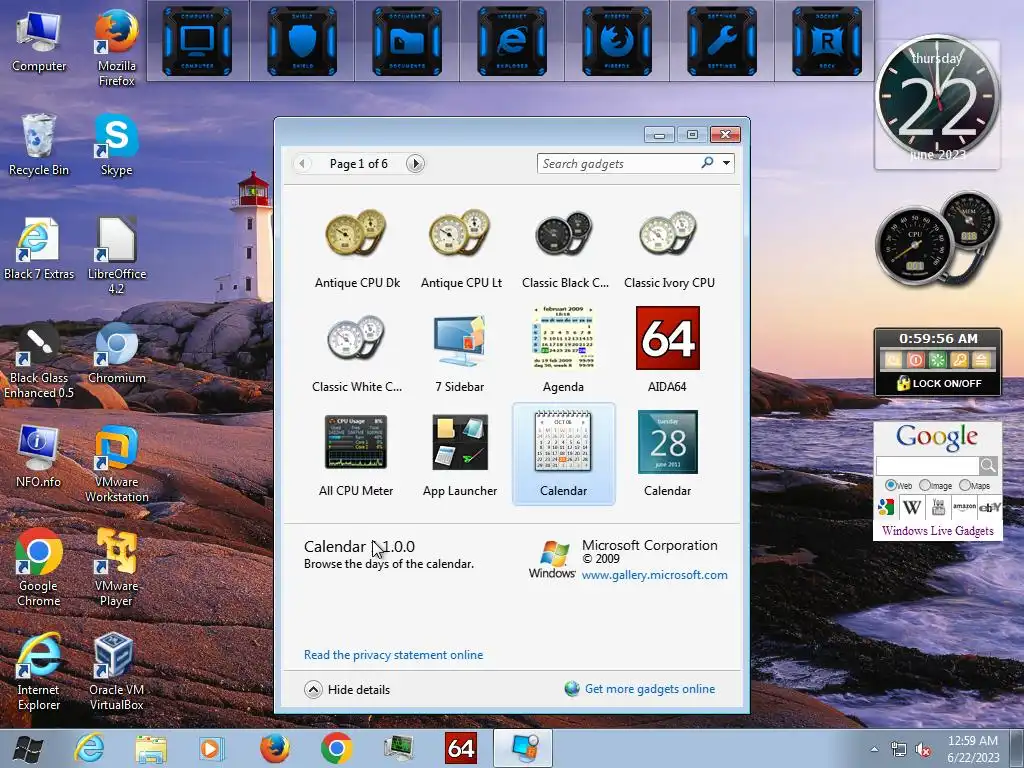Select the Image radio button
1024x768 pixels.
(x=925, y=485)
